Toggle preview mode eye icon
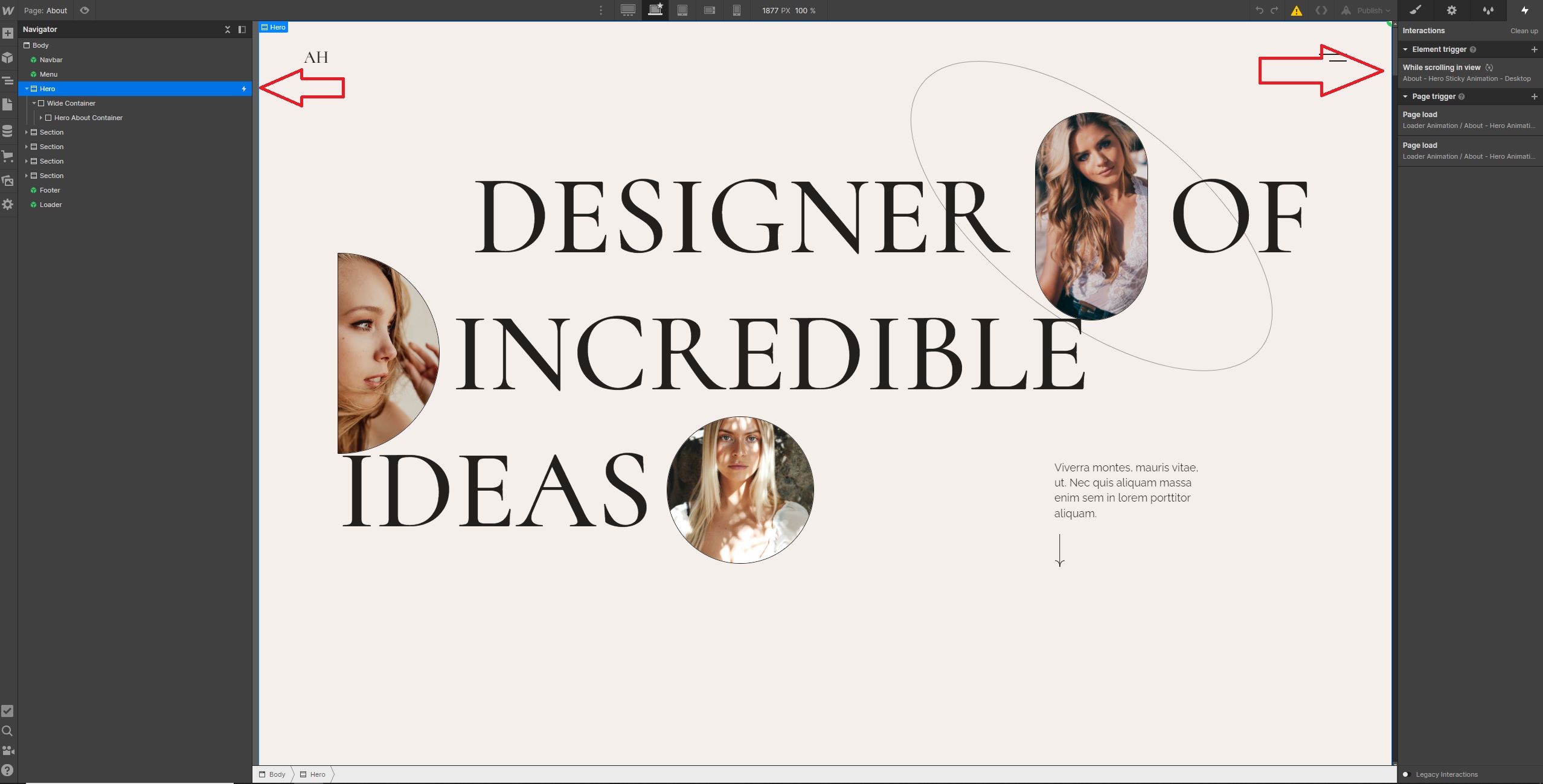Image resolution: width=1543 pixels, height=784 pixels. point(85,10)
